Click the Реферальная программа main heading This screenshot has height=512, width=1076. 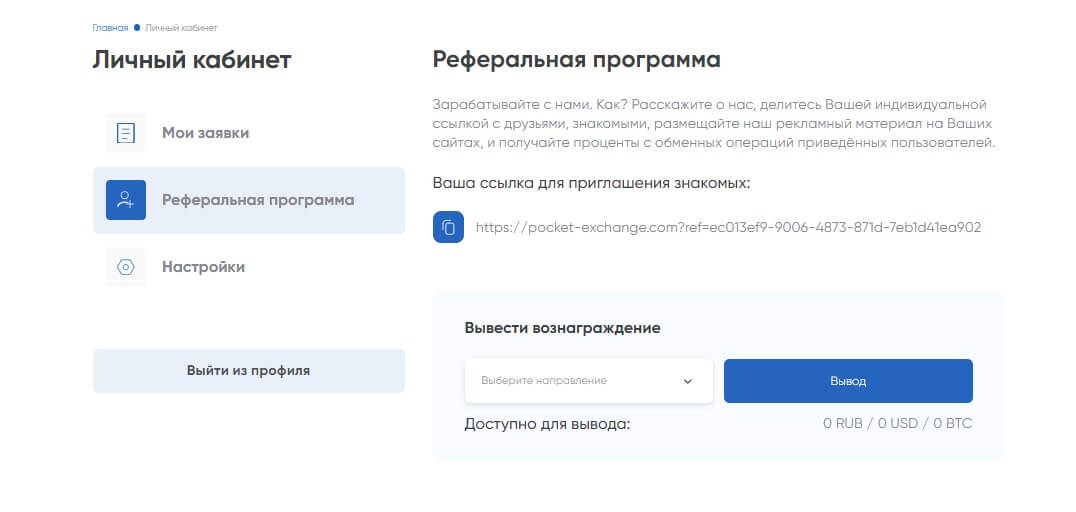[576, 60]
